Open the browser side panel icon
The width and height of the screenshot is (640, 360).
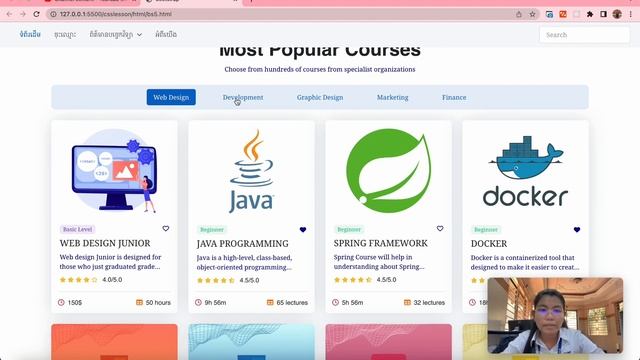[x=603, y=14]
